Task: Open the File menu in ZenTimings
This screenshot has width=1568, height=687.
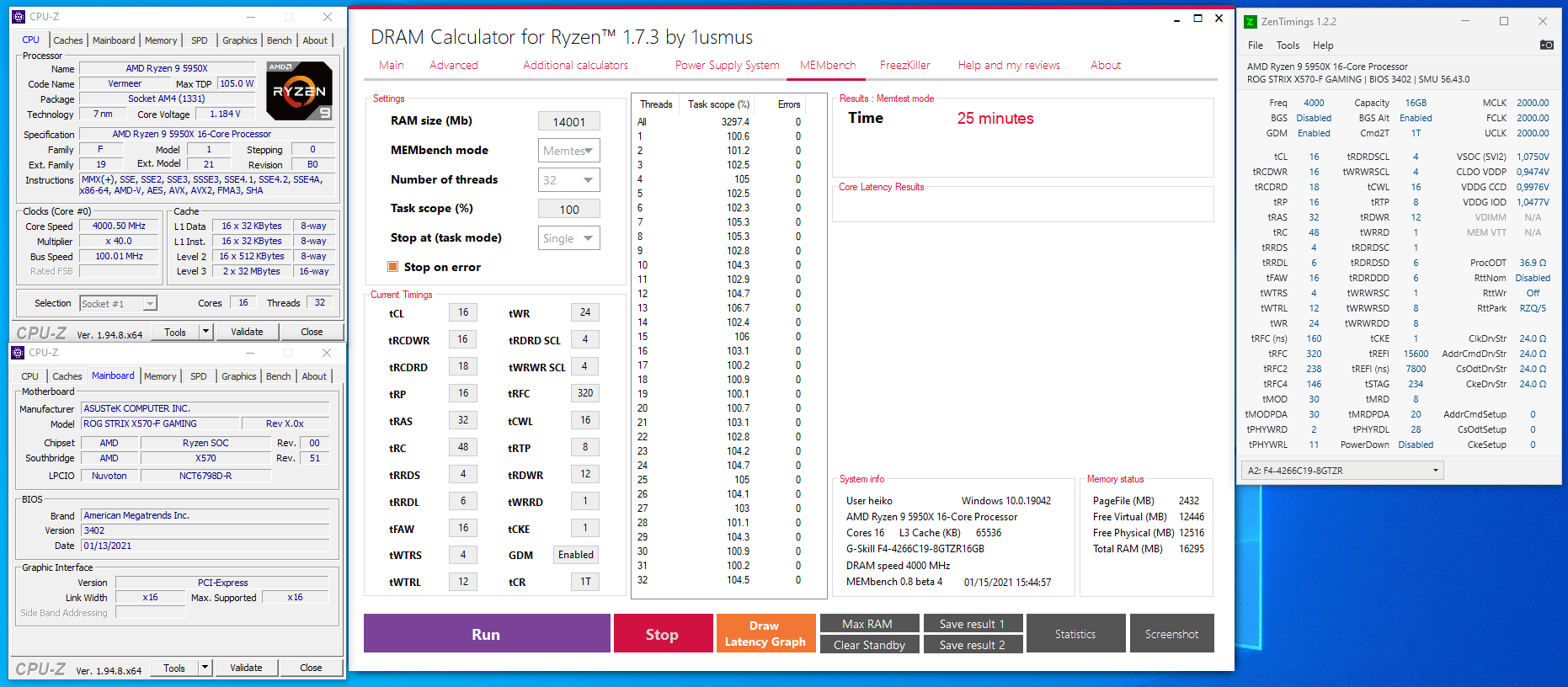Action: pyautogui.click(x=1255, y=45)
